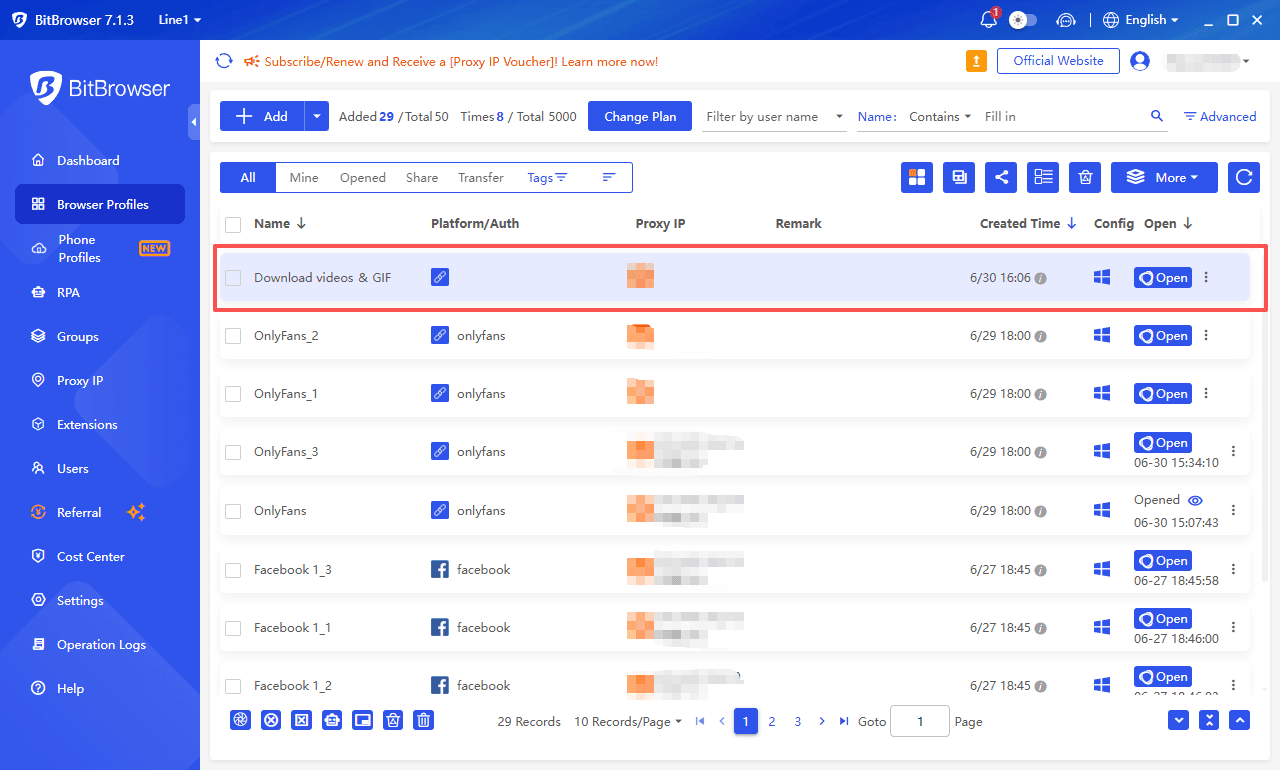The height and width of the screenshot is (770, 1280).
Task: Expand the Add button dropdown arrow
Action: click(317, 116)
